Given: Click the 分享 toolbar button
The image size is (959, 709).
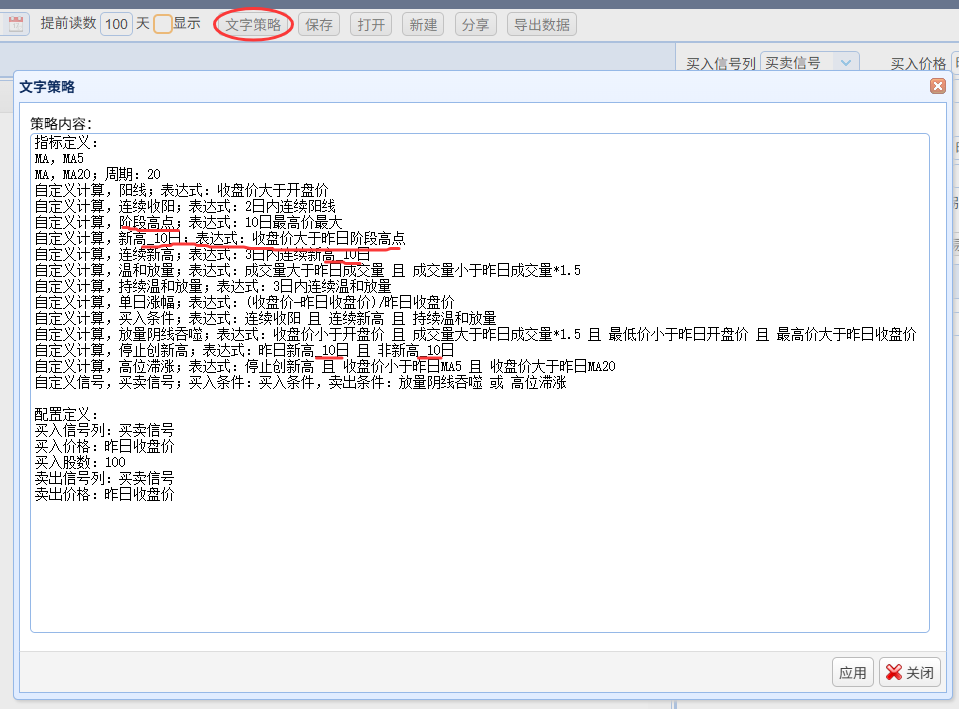Looking at the screenshot, I should [x=475, y=24].
